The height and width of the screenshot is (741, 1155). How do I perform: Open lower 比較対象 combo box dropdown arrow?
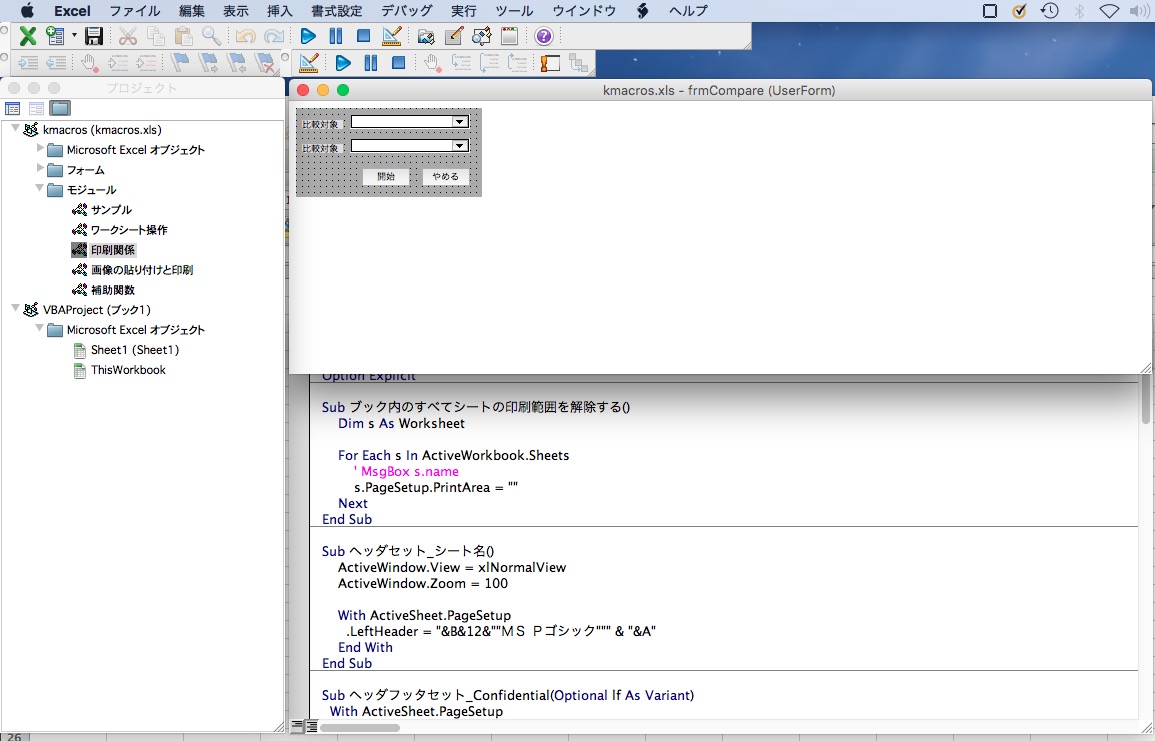[x=459, y=146]
